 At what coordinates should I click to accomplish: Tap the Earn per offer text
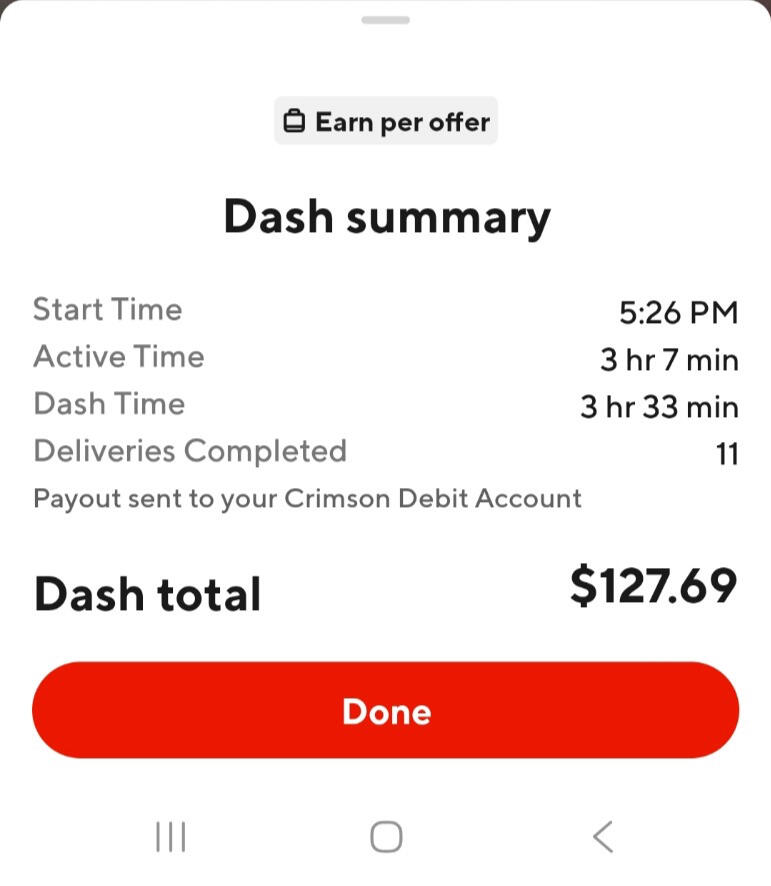(402, 123)
